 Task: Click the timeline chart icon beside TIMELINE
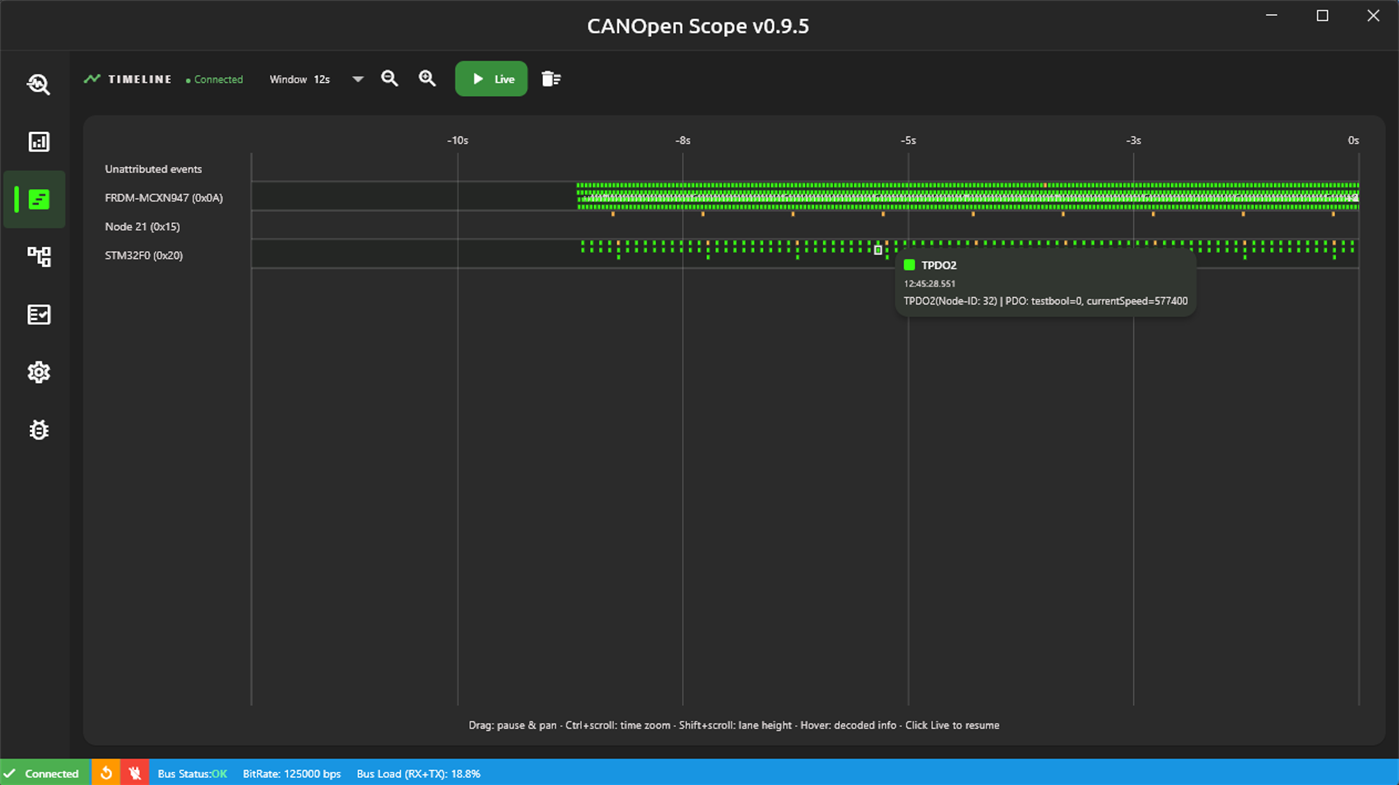92,79
